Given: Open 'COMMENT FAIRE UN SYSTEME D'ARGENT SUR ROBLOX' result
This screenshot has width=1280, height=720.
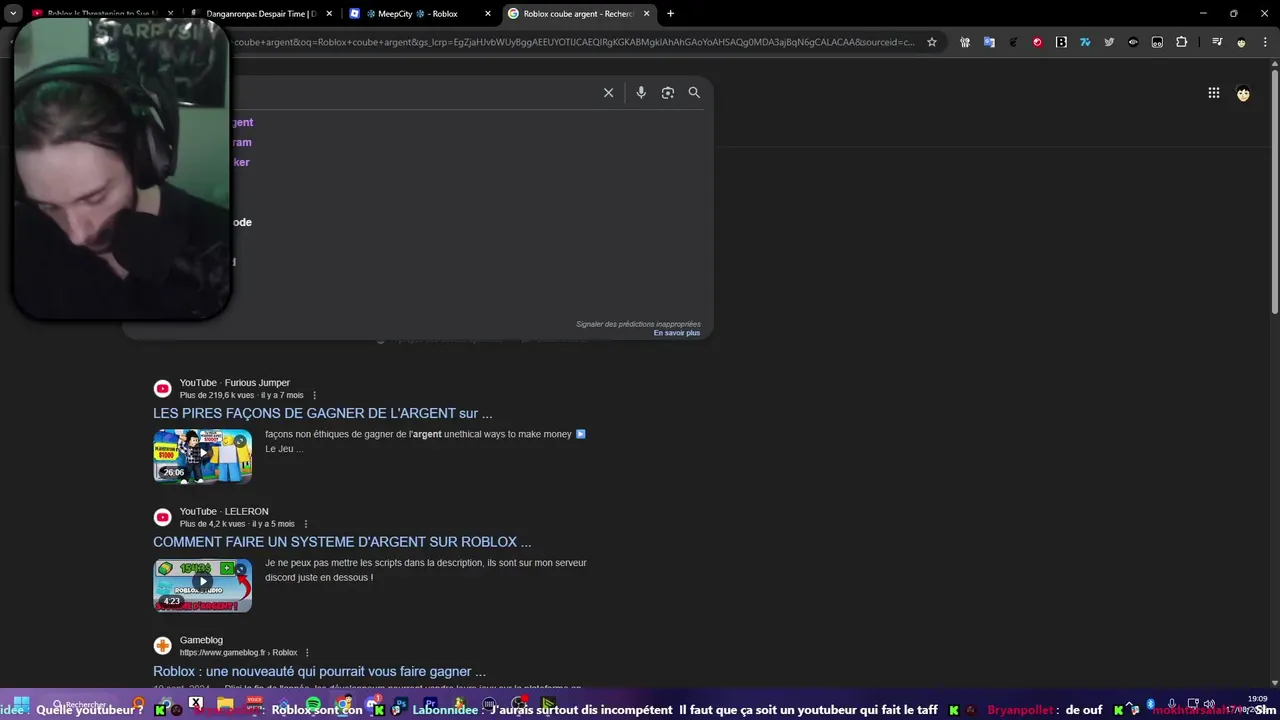Looking at the screenshot, I should click(x=342, y=542).
